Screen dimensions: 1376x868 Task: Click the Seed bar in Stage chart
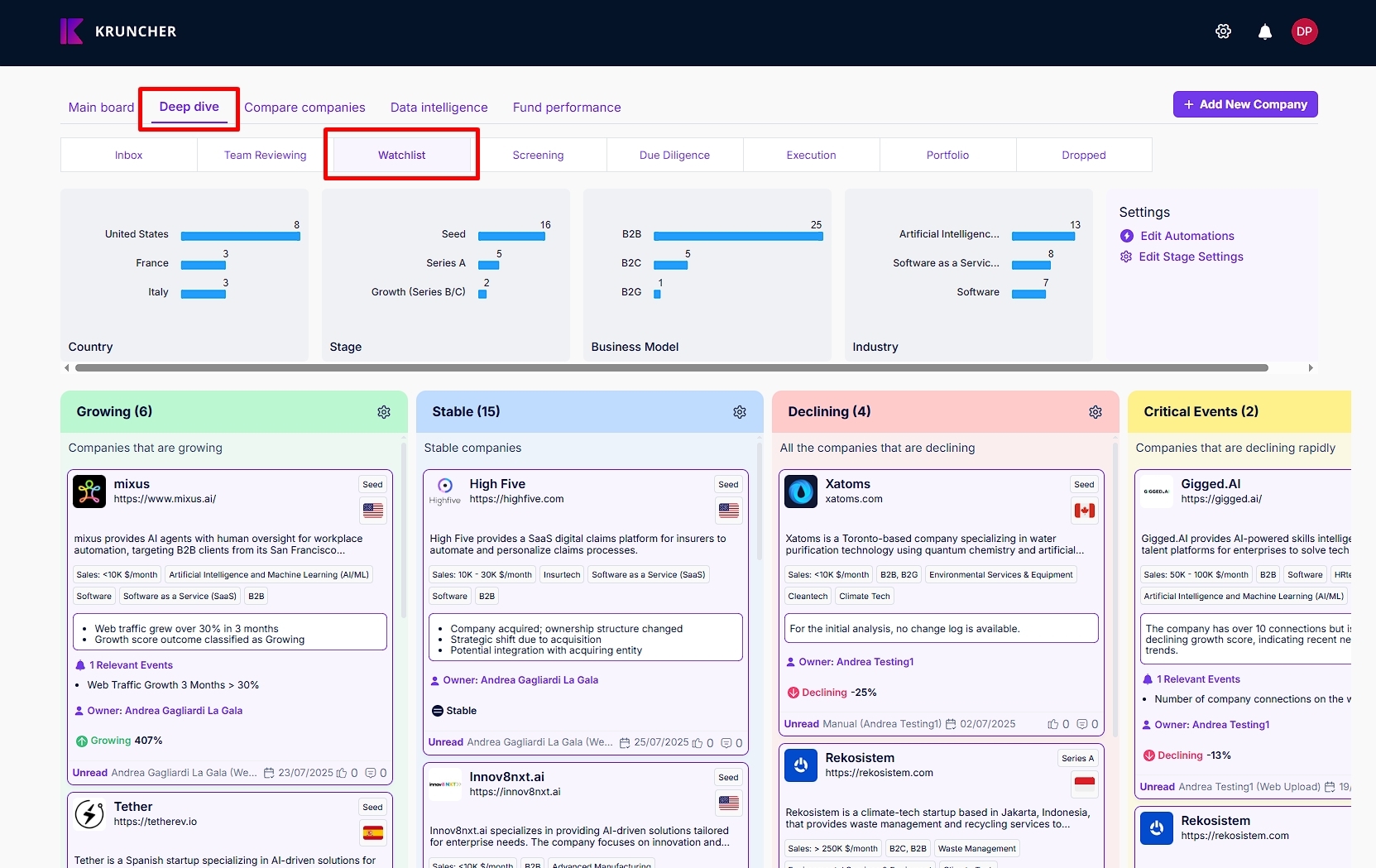pyautogui.click(x=511, y=236)
